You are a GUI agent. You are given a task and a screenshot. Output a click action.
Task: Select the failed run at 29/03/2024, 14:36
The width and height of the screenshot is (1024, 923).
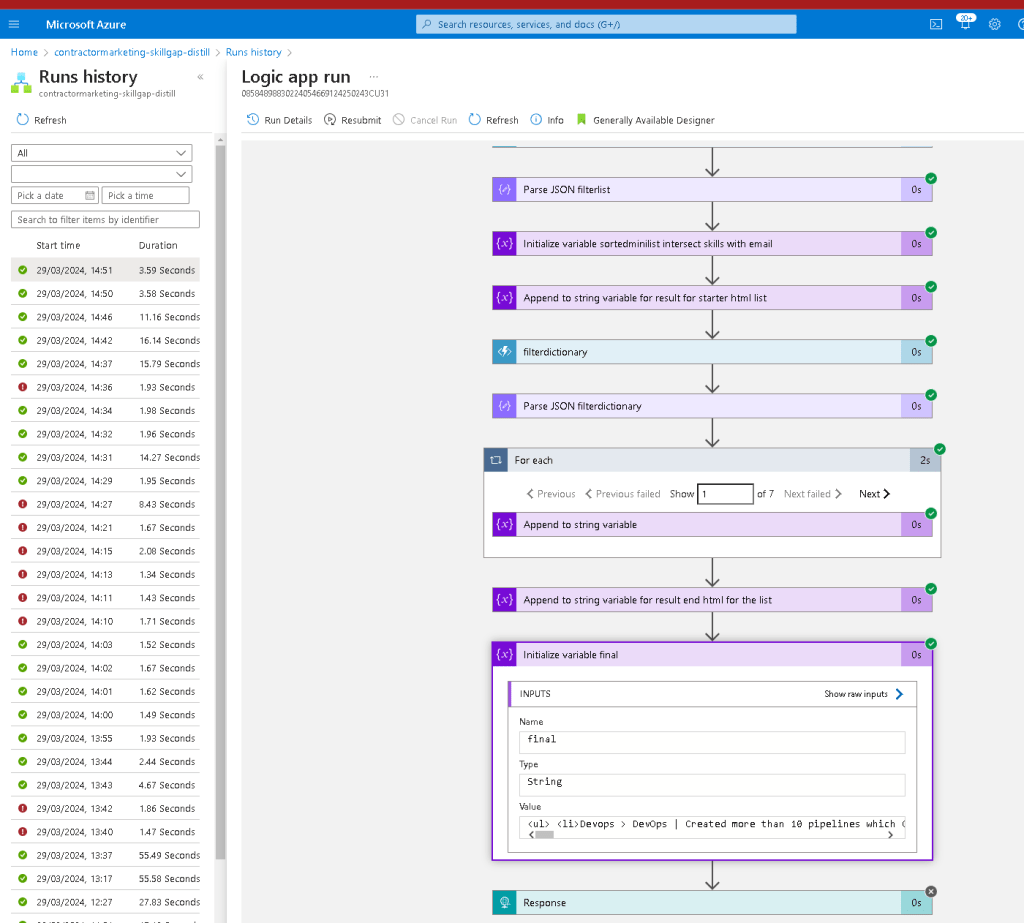click(105, 387)
